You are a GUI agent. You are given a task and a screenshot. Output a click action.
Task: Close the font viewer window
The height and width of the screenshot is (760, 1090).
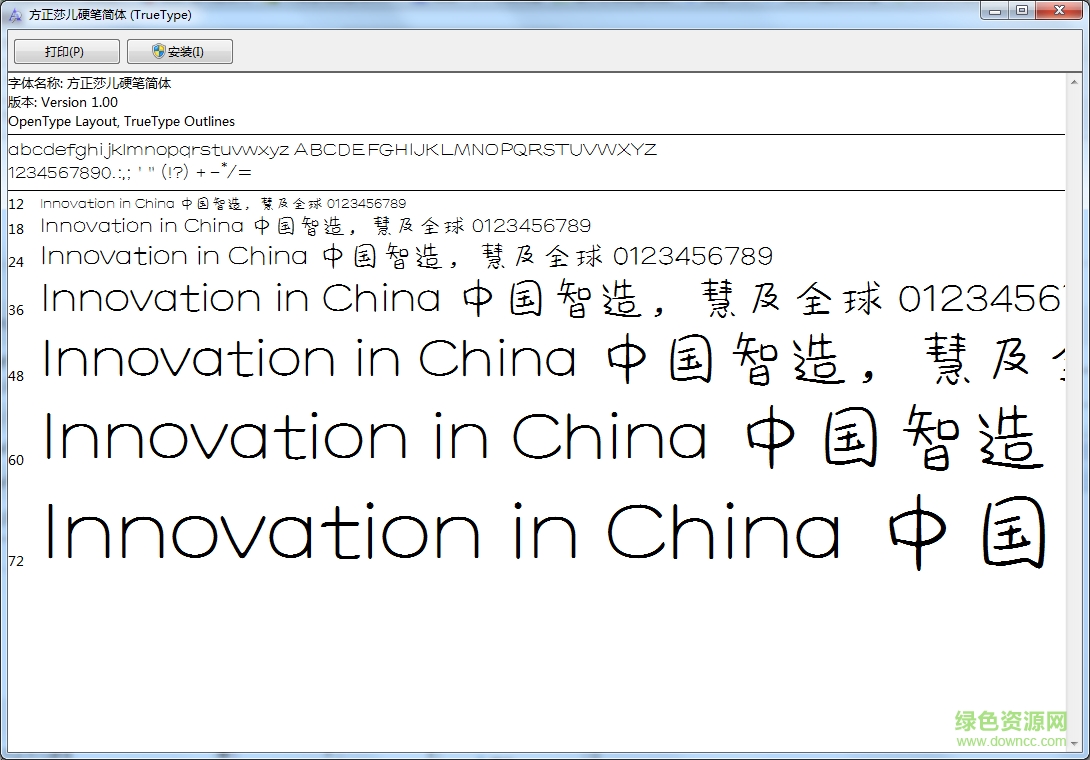click(x=1059, y=11)
